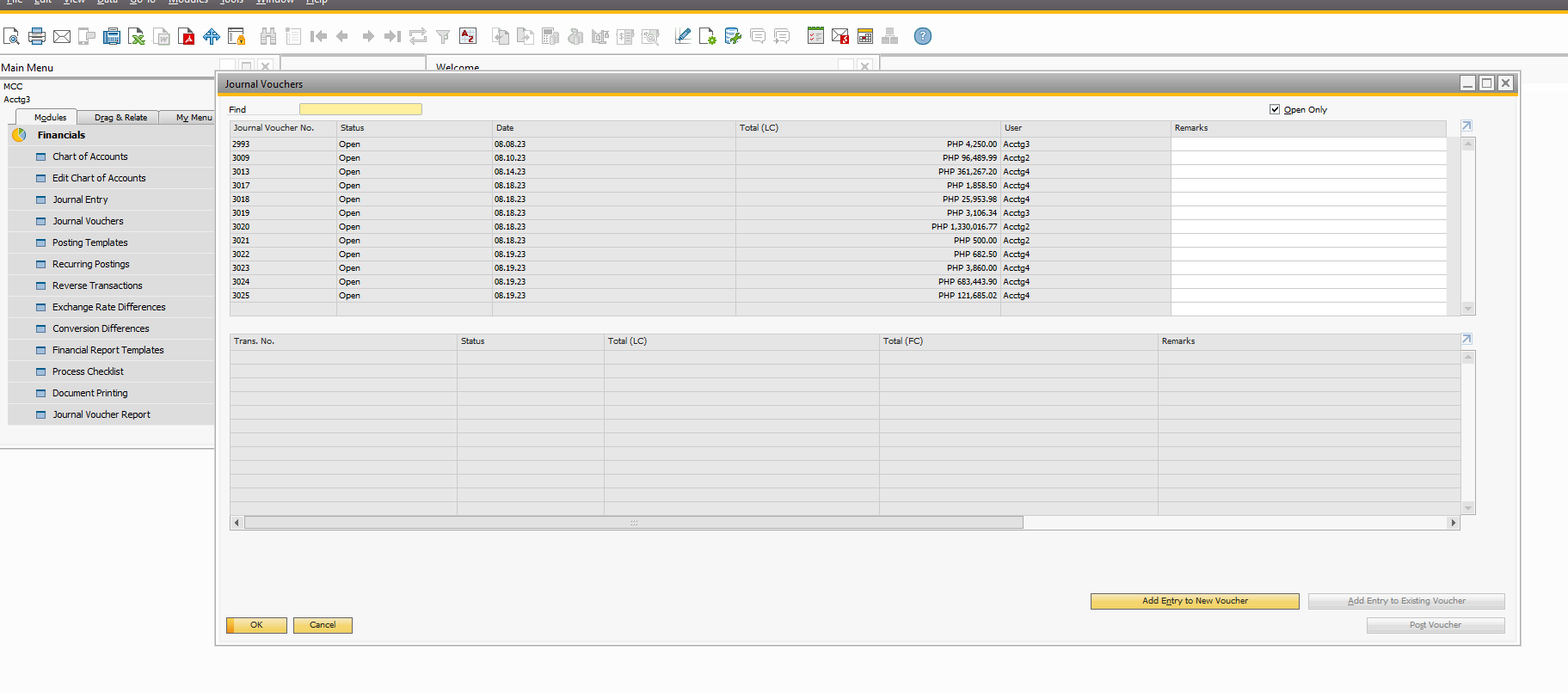Switch to the Drag & Relate tab

[120, 117]
